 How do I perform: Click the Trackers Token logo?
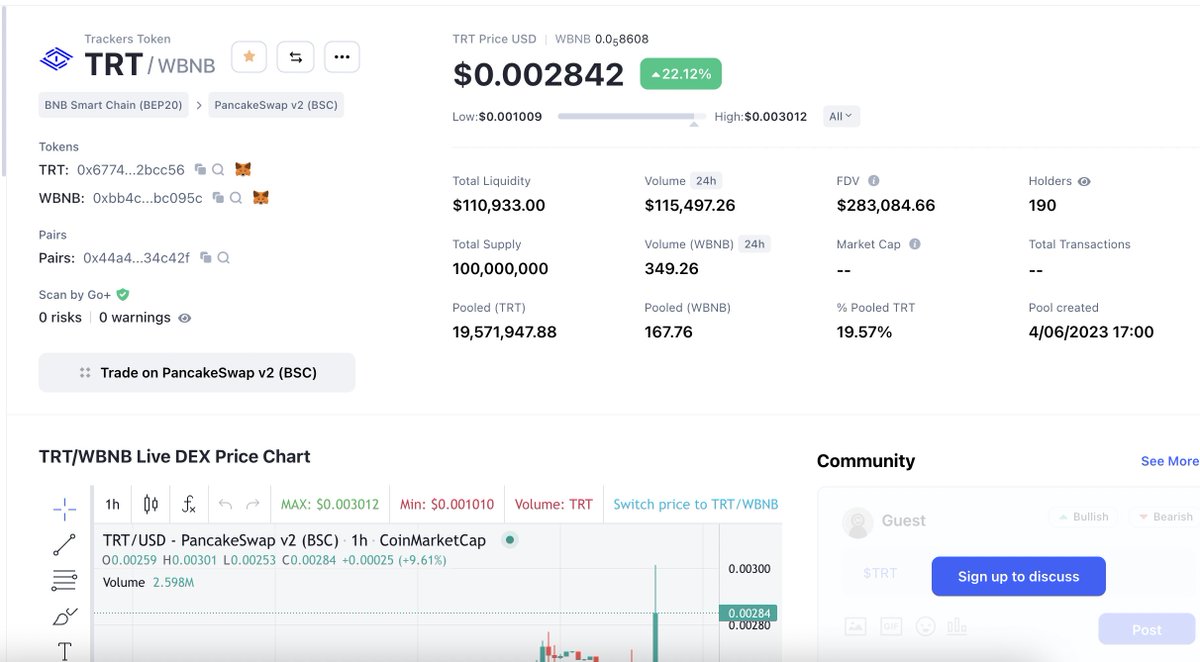[x=56, y=58]
